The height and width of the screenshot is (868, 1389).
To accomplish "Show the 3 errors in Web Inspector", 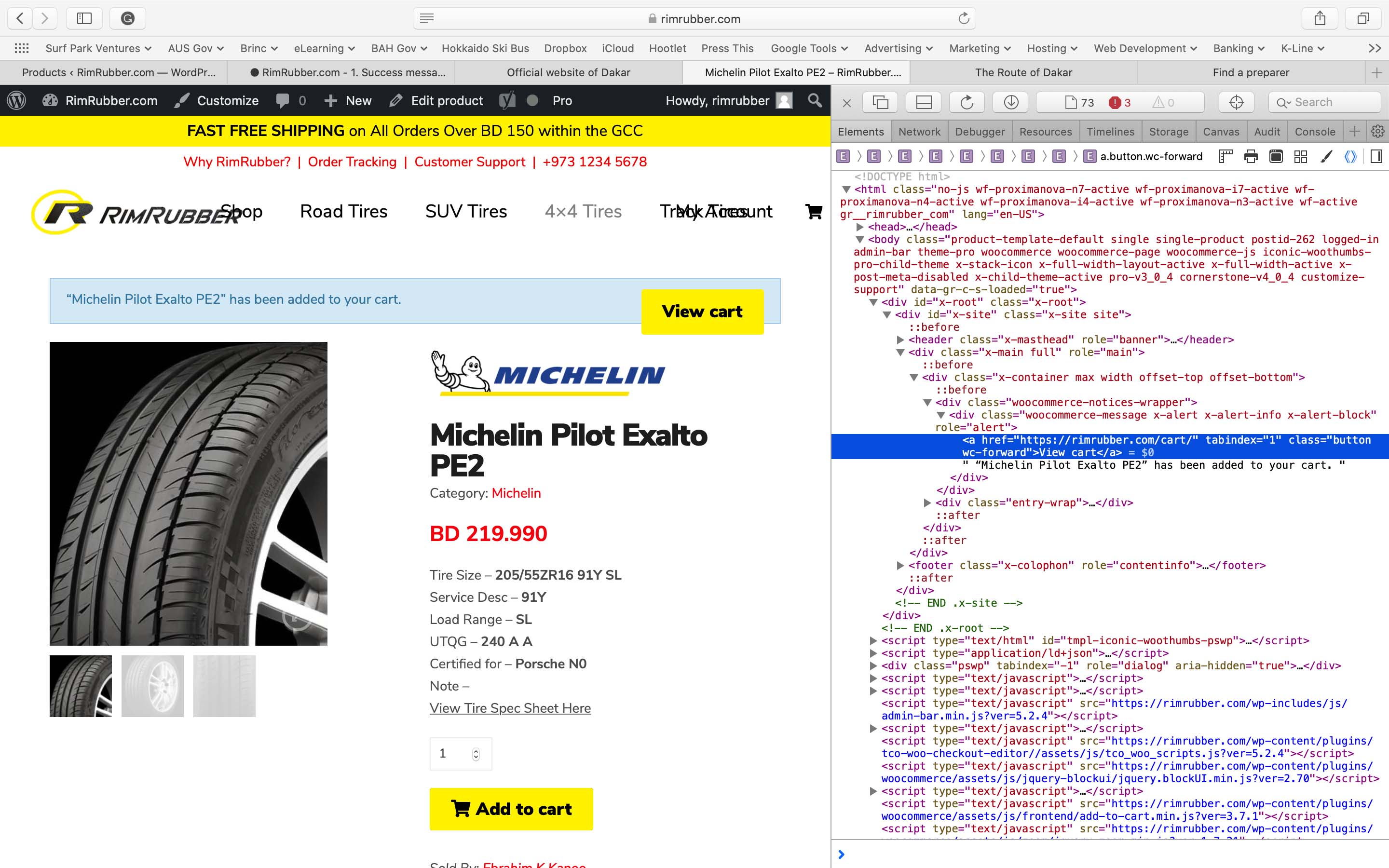I will [x=1120, y=102].
